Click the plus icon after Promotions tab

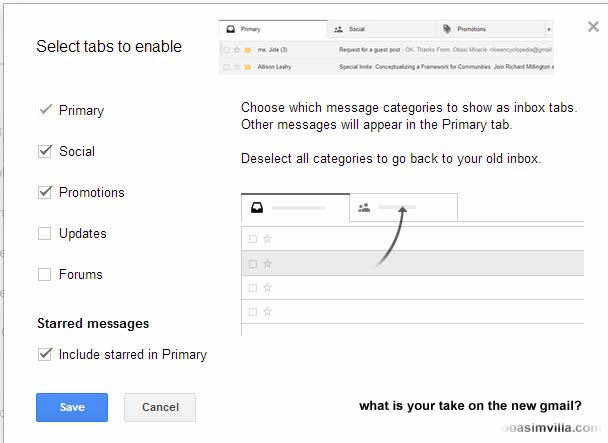[548, 30]
